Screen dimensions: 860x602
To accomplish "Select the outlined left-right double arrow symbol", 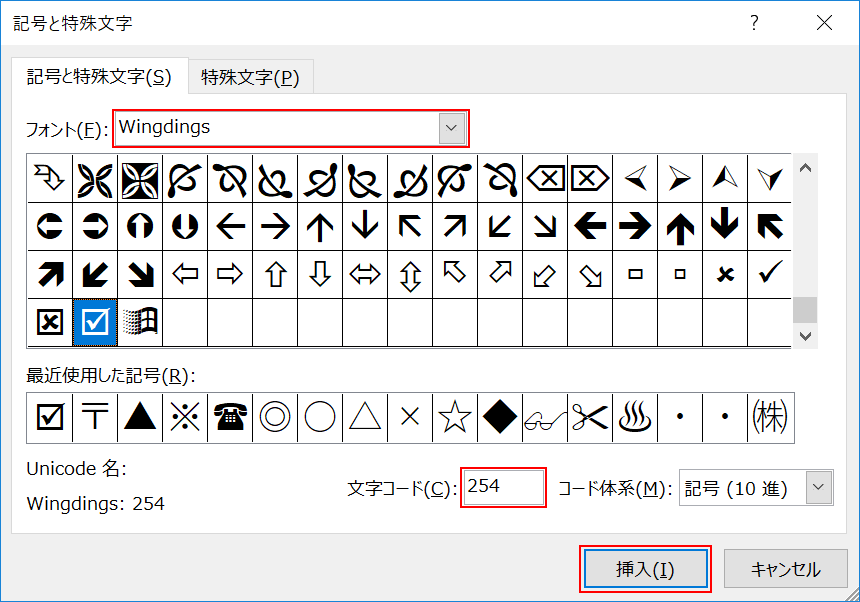I will tap(365, 274).
